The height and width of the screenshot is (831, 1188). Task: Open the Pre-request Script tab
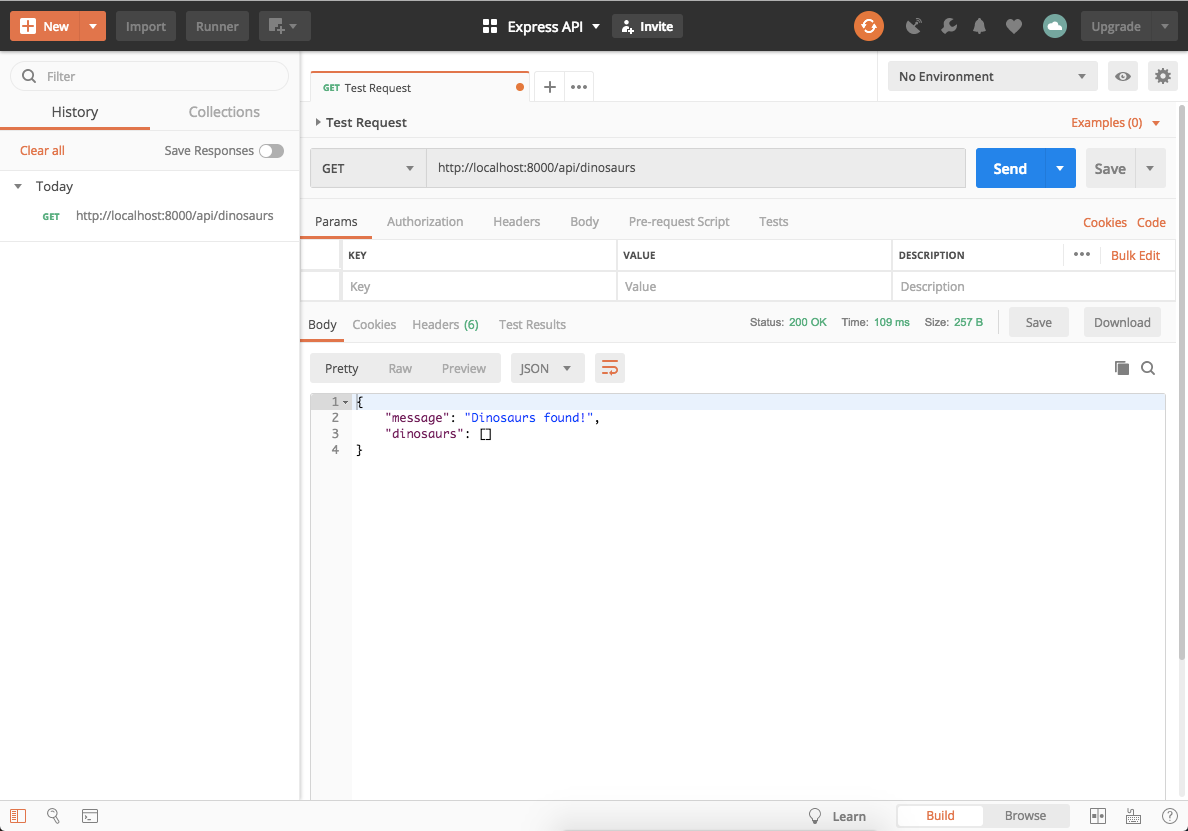coord(679,221)
